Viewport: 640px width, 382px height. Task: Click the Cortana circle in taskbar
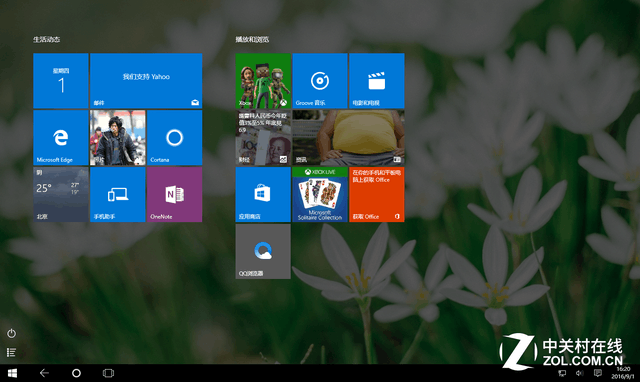[76, 373]
